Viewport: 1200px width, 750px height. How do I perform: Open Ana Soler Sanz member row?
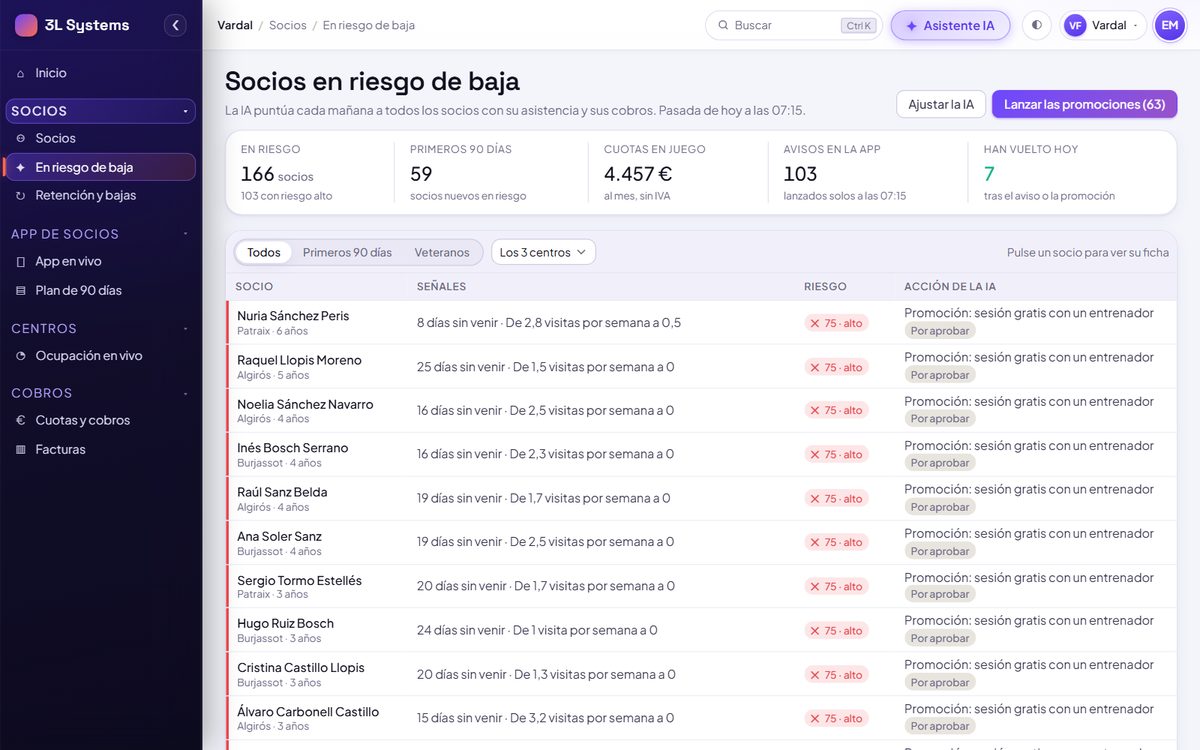[x=701, y=542]
